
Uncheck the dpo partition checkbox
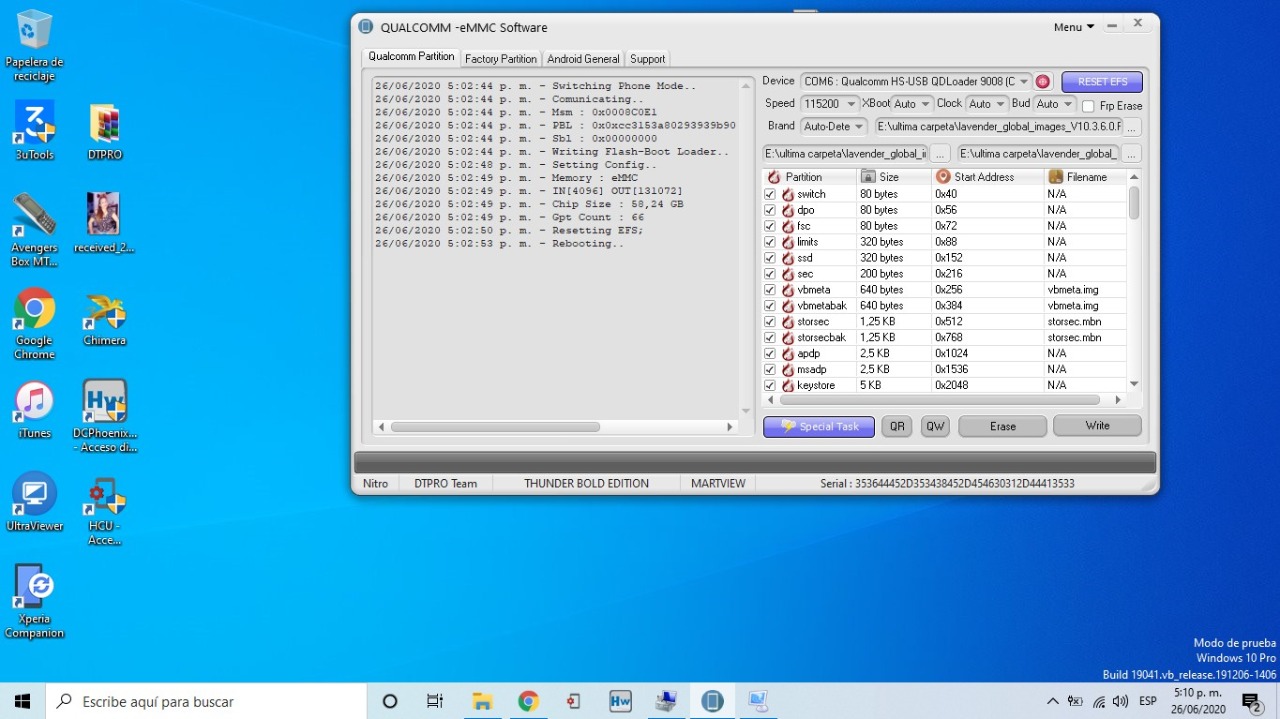click(x=770, y=210)
